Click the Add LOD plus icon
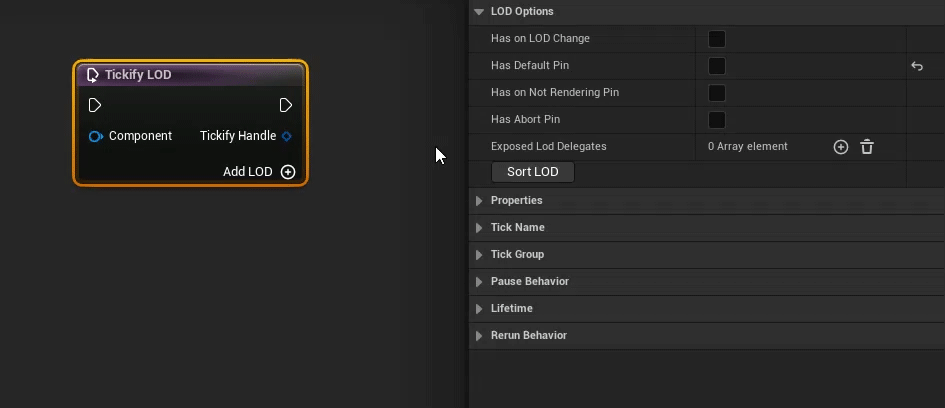The height and width of the screenshot is (408, 945). (x=288, y=172)
